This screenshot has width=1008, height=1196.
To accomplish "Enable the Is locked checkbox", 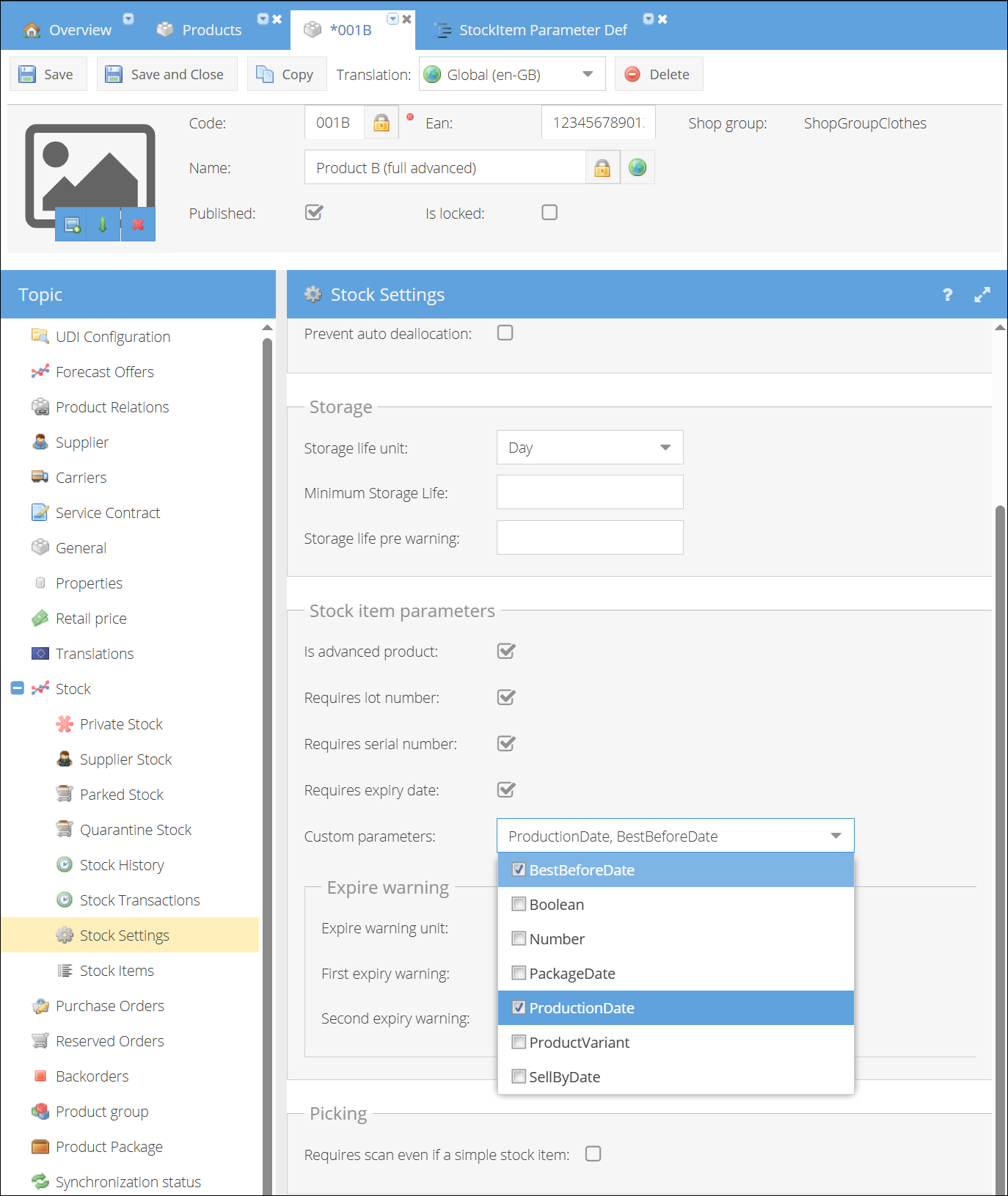I will (549, 213).
